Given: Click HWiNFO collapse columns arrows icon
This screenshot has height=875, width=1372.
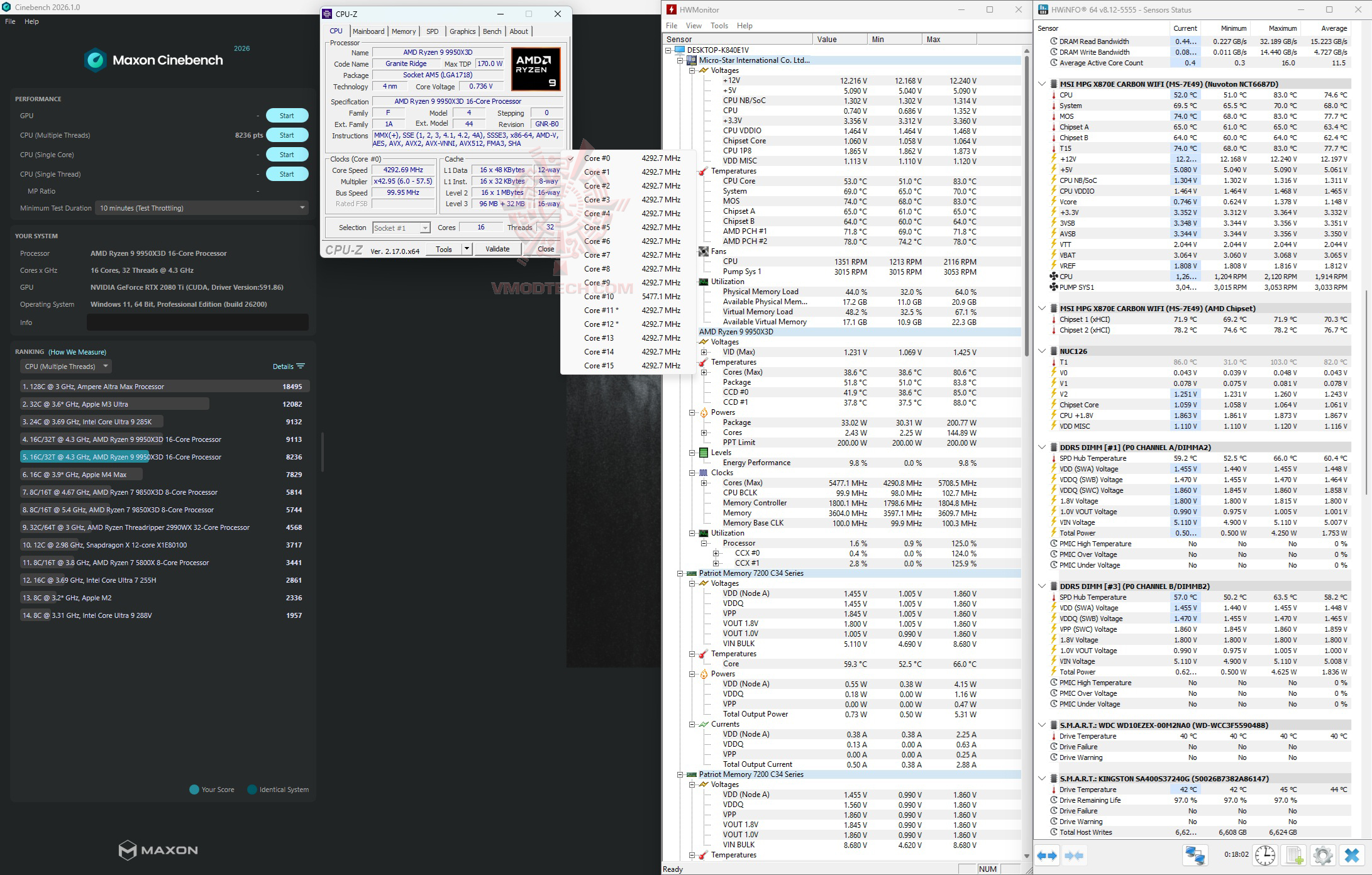Looking at the screenshot, I should tap(1075, 856).
